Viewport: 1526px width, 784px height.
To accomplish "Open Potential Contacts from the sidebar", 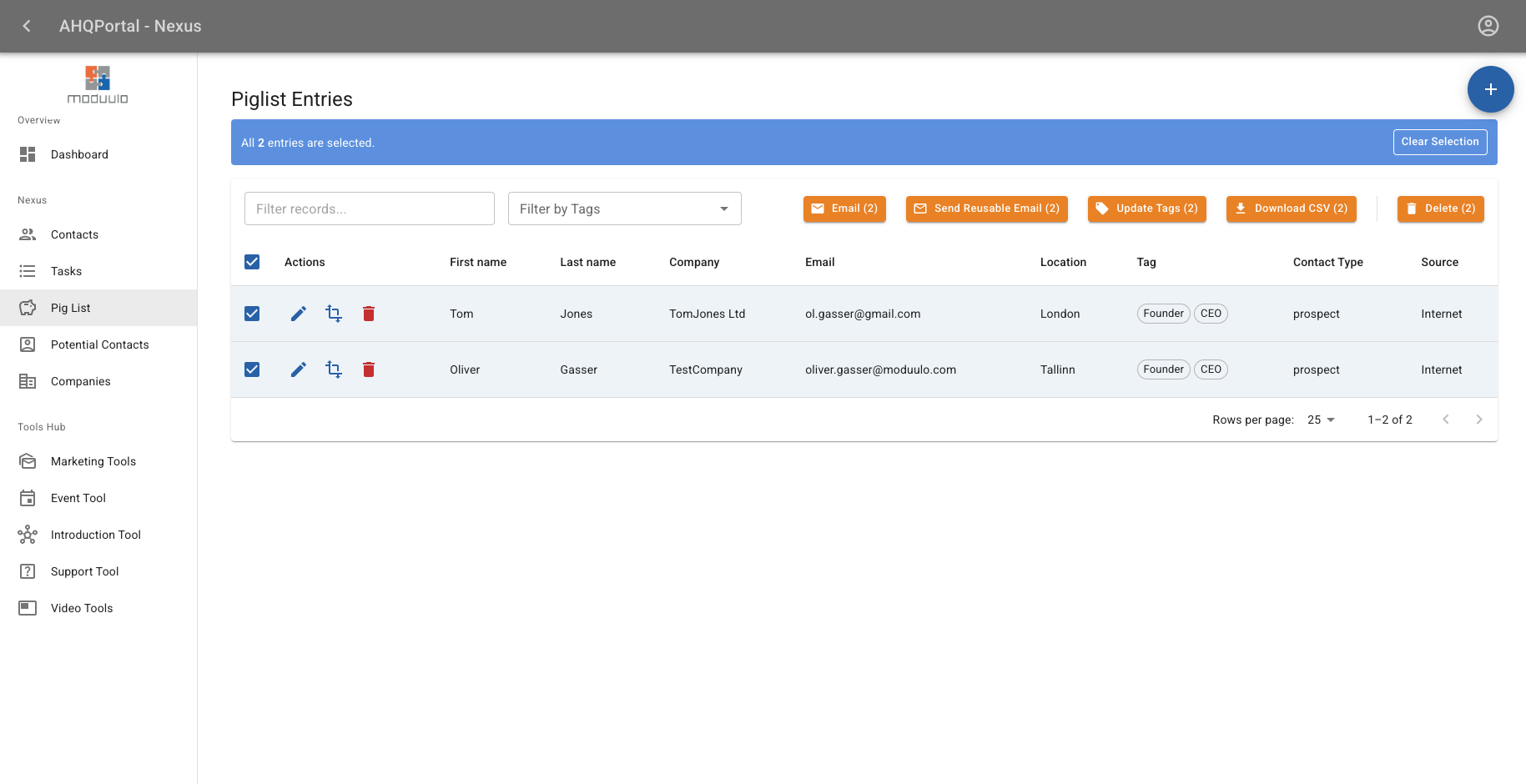I will (28, 344).
